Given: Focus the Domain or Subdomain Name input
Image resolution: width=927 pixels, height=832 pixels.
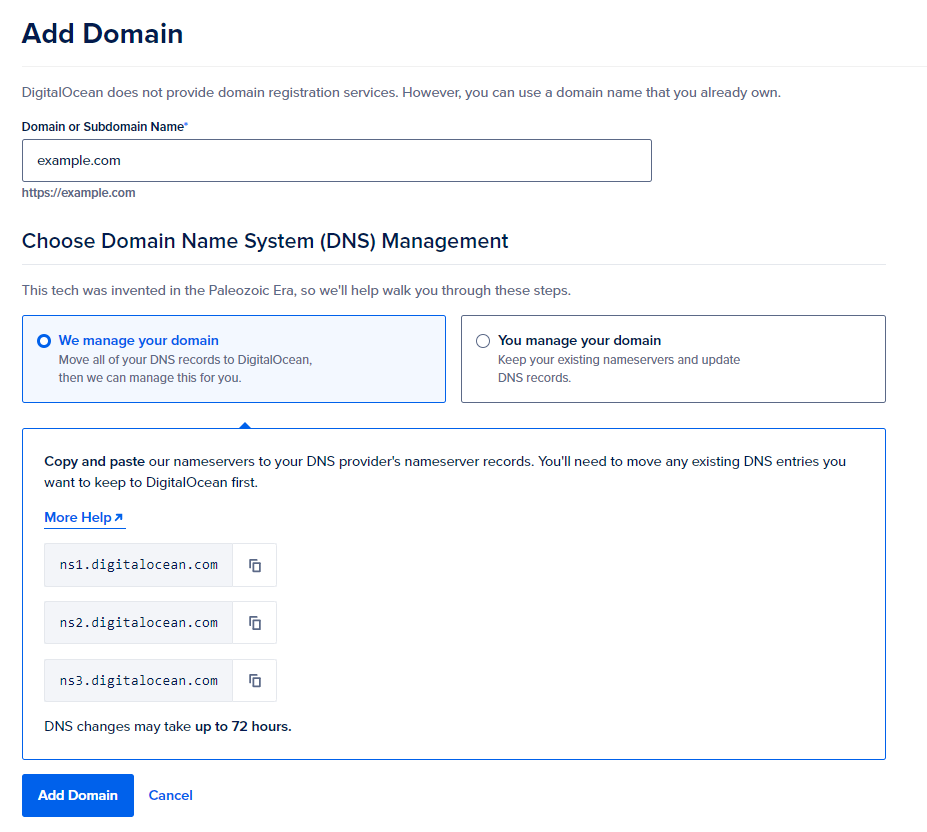Looking at the screenshot, I should click(336, 160).
